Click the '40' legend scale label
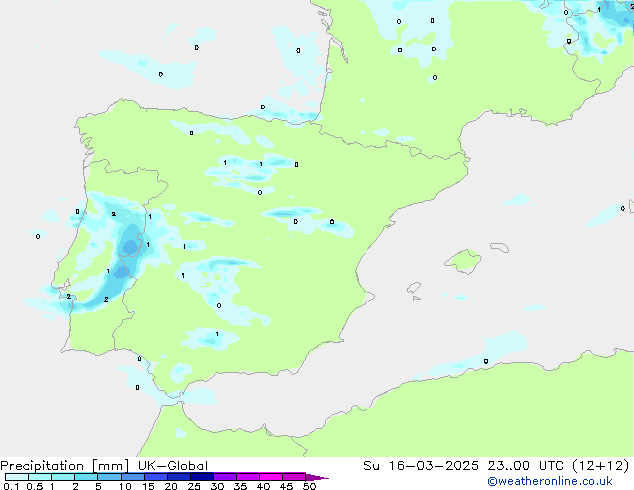The height and width of the screenshot is (490, 634). [x=263, y=486]
